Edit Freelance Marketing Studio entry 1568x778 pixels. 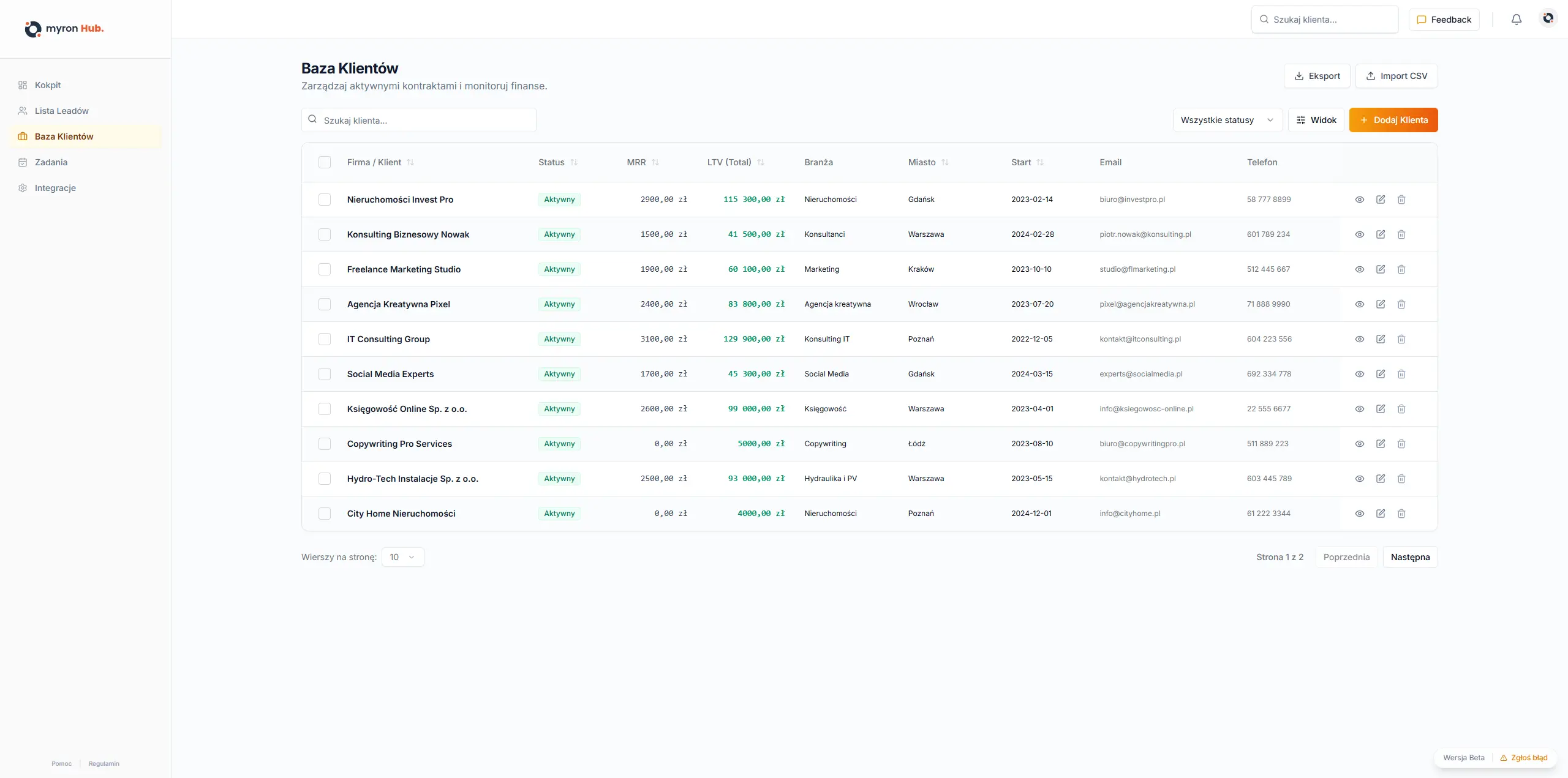pos(1380,269)
